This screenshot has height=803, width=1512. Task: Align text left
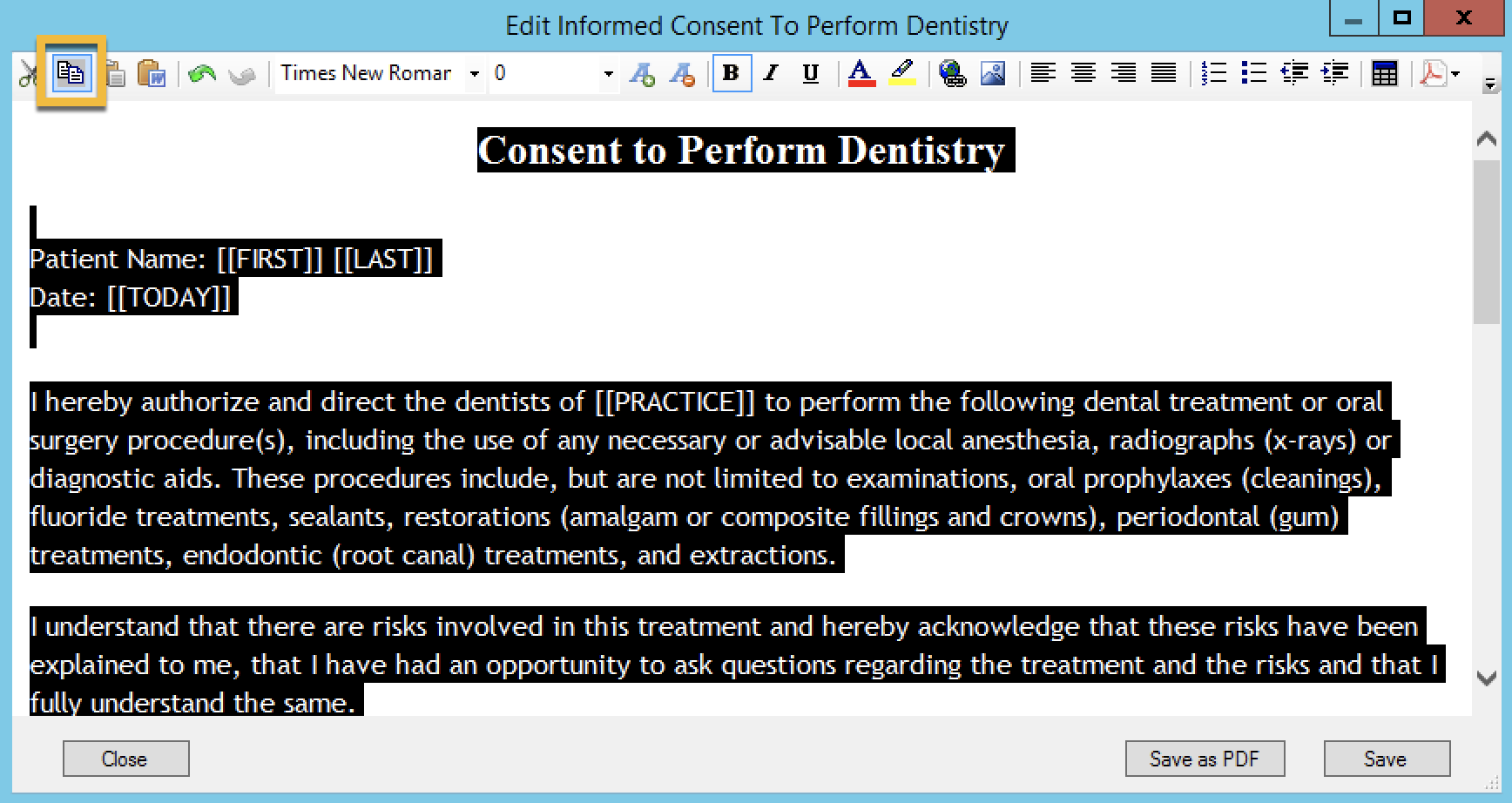coord(1043,73)
